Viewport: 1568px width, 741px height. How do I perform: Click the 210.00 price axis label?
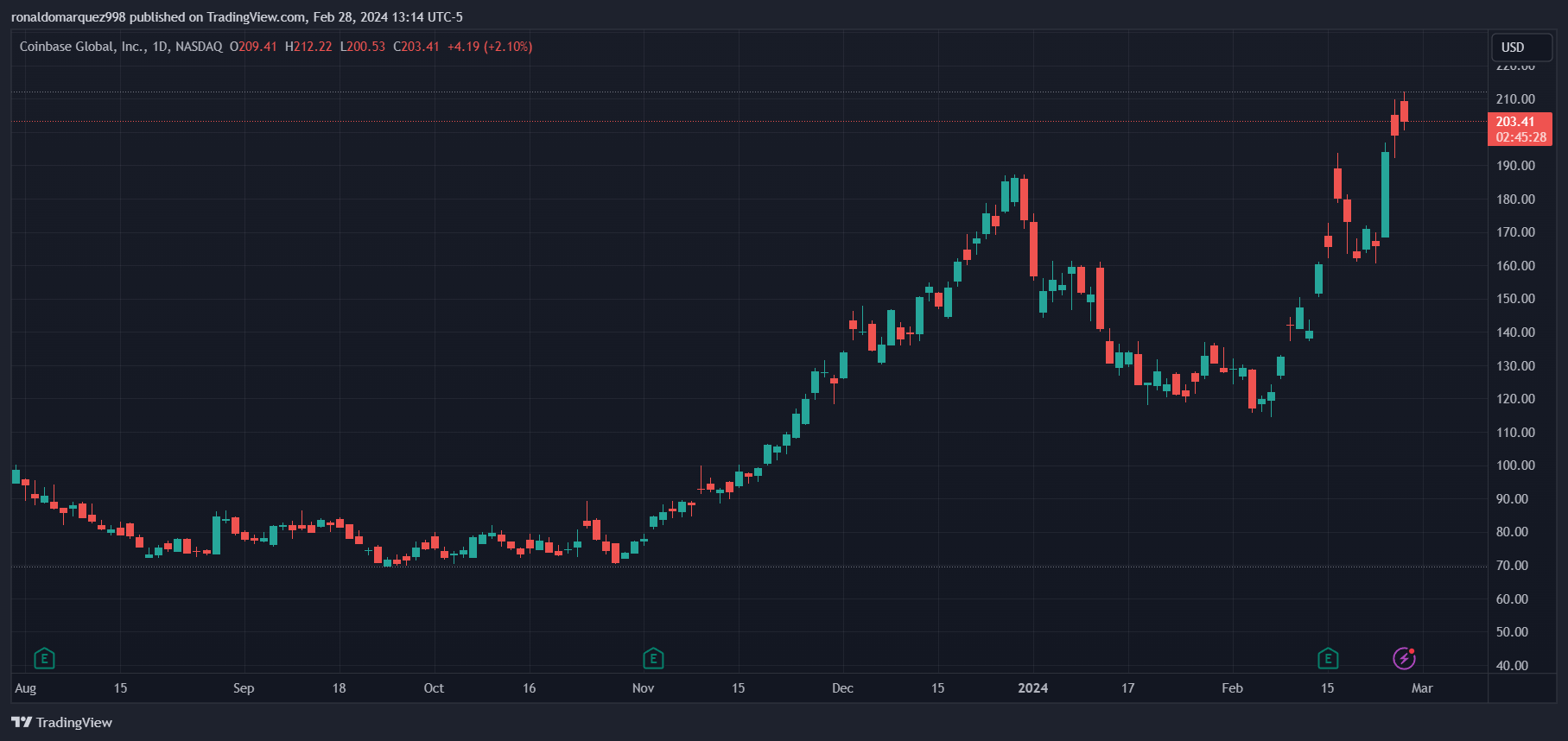click(x=1515, y=99)
